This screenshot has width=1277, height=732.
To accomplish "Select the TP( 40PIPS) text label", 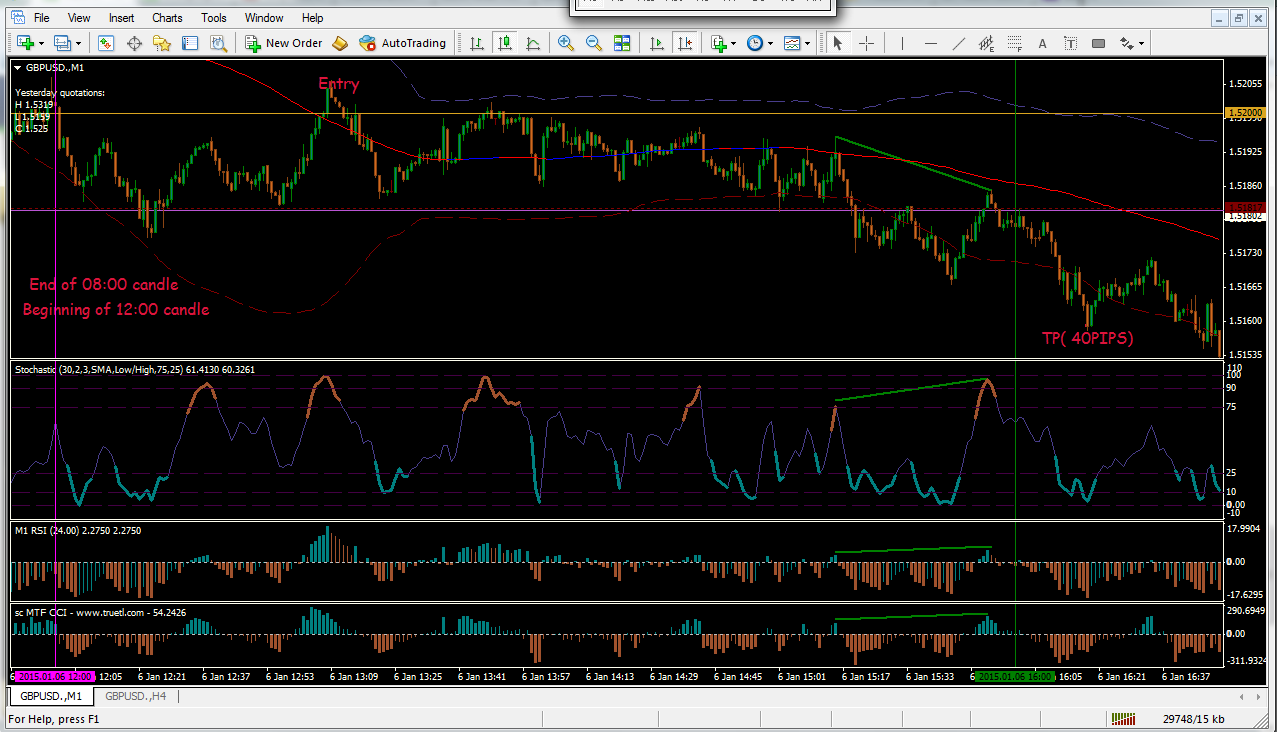I will click(1088, 338).
